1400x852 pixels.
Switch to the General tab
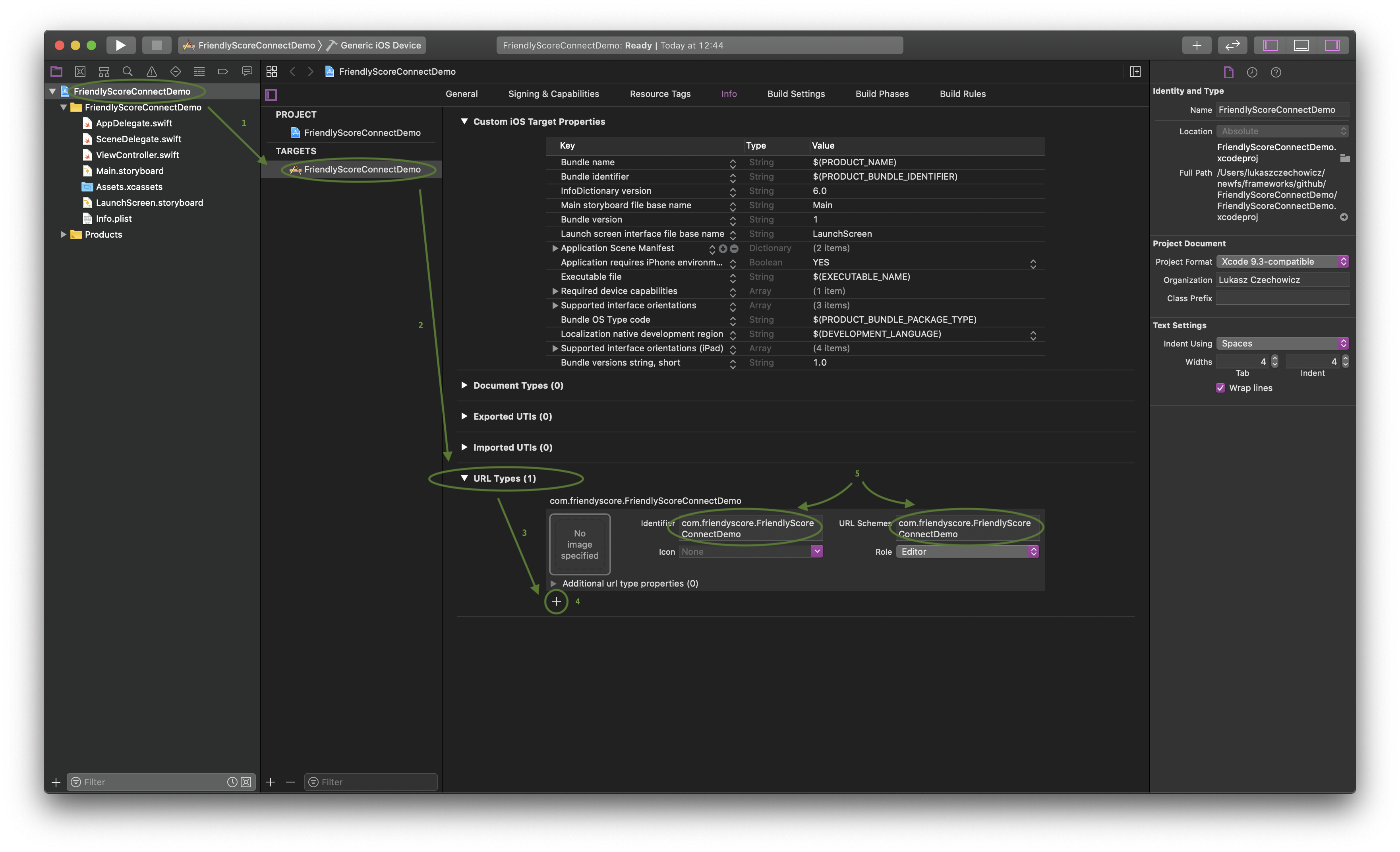pyautogui.click(x=461, y=94)
